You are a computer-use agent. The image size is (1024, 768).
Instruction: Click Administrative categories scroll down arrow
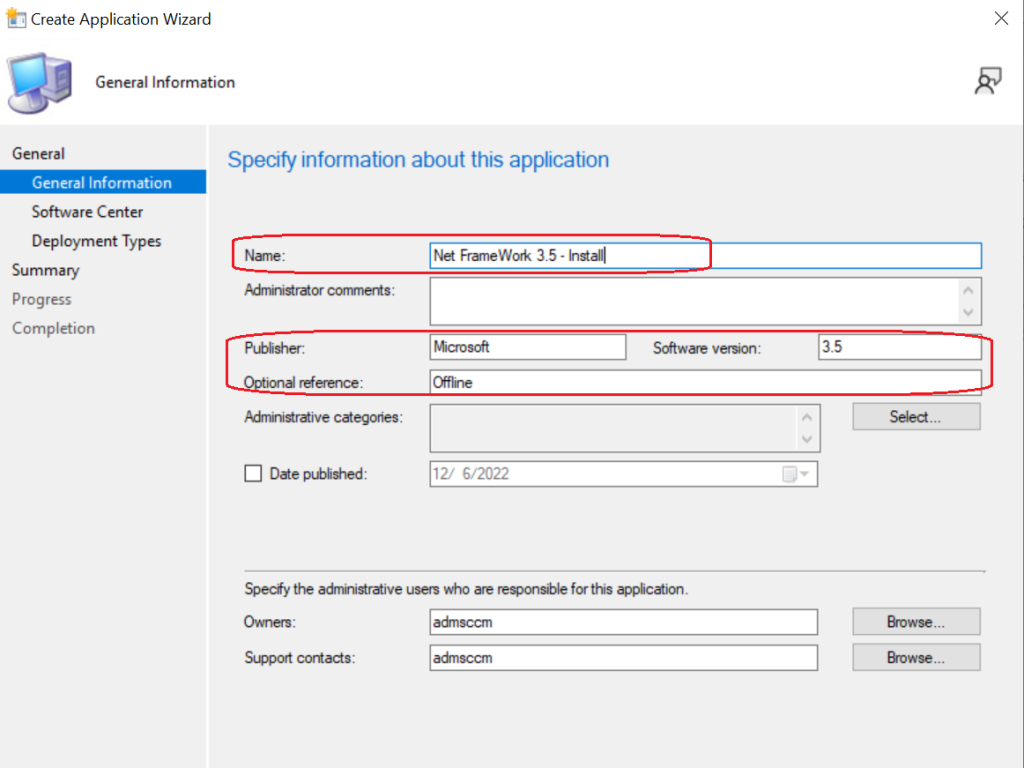coord(807,440)
